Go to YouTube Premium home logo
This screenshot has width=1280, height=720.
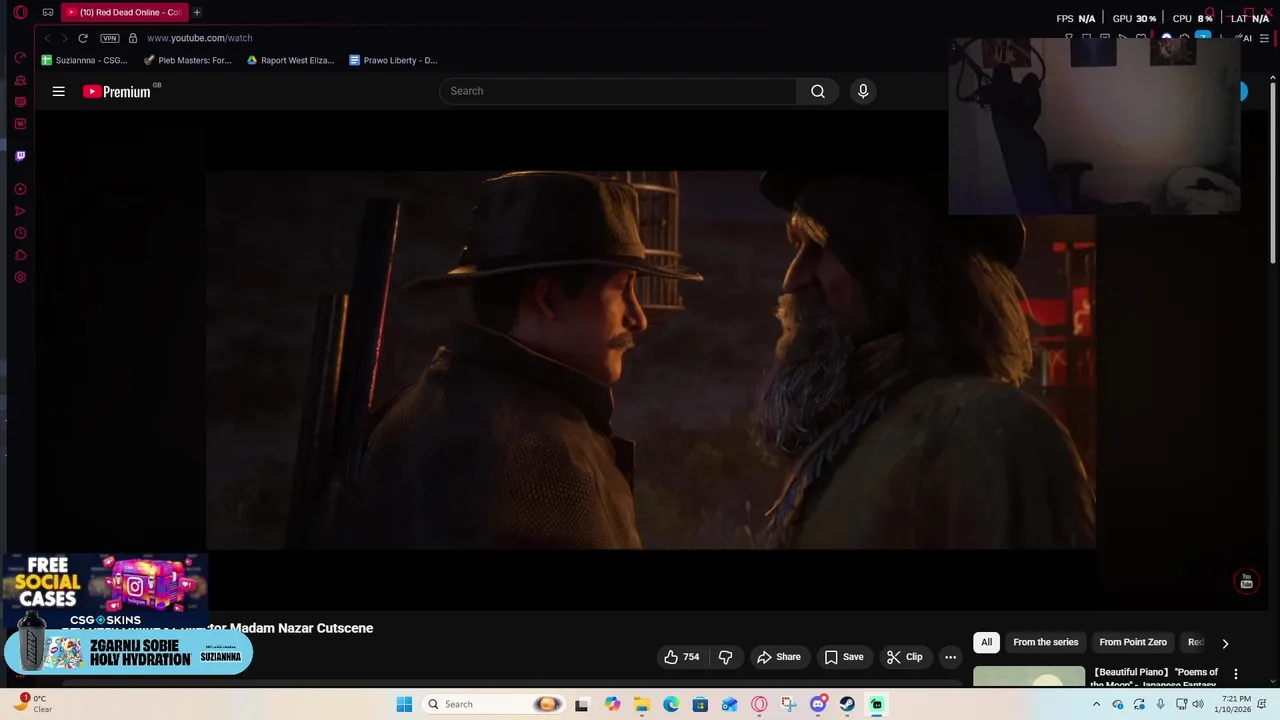point(117,91)
